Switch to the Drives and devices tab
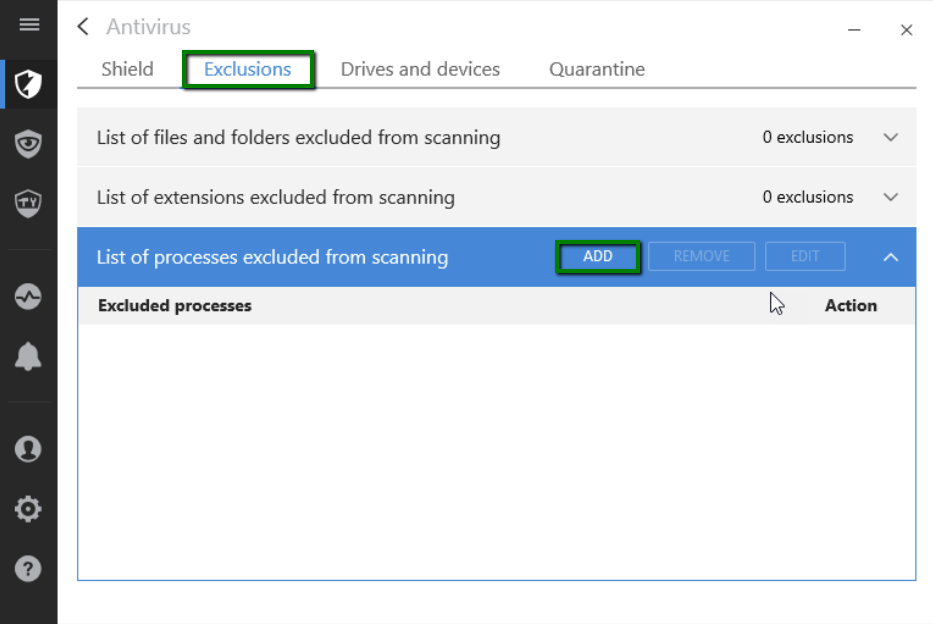Image resolution: width=933 pixels, height=624 pixels. [x=420, y=69]
